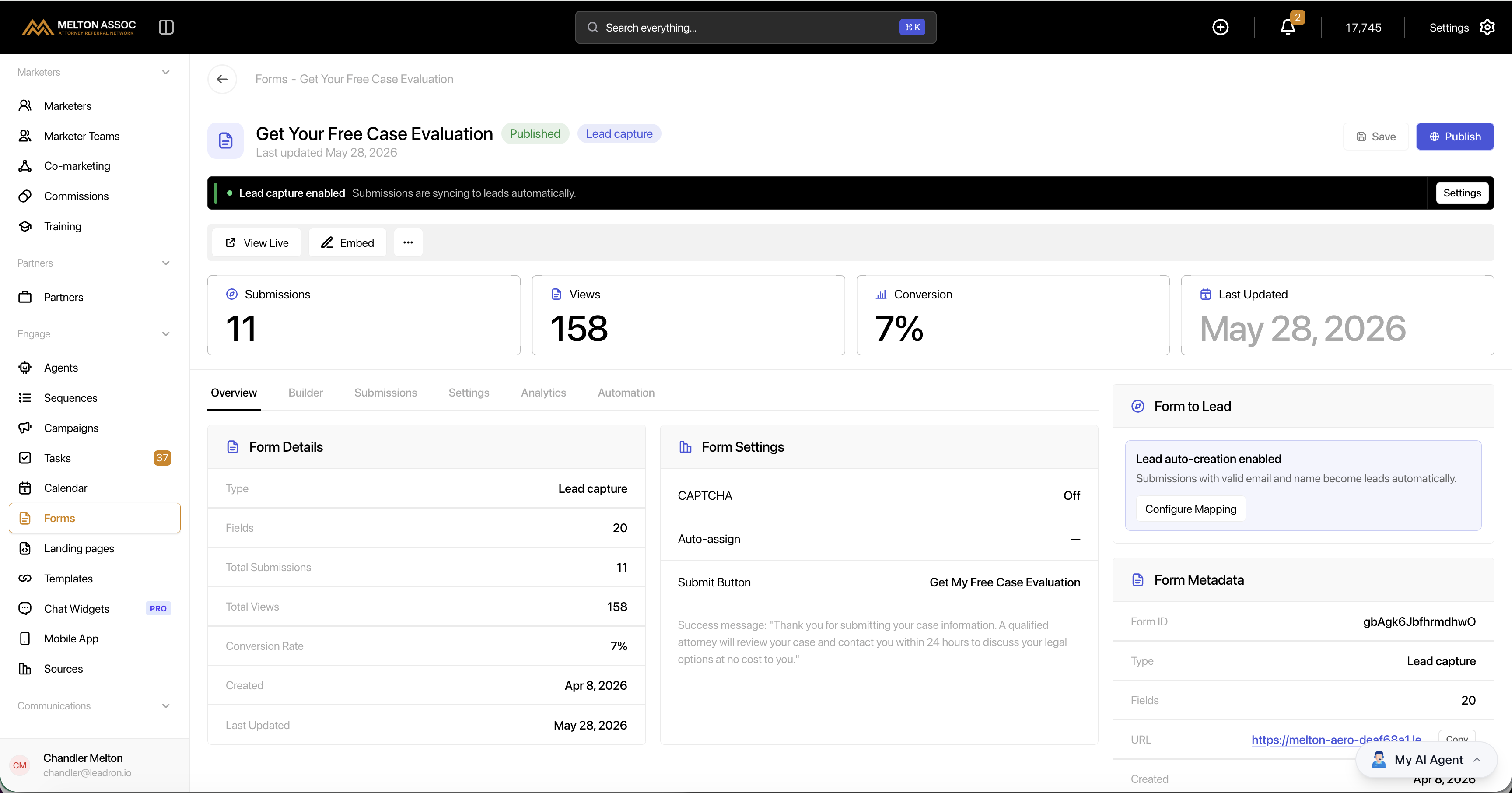Image resolution: width=1512 pixels, height=793 pixels.
Task: Click Get My Free Case Evaluation text
Action: coord(1004,582)
